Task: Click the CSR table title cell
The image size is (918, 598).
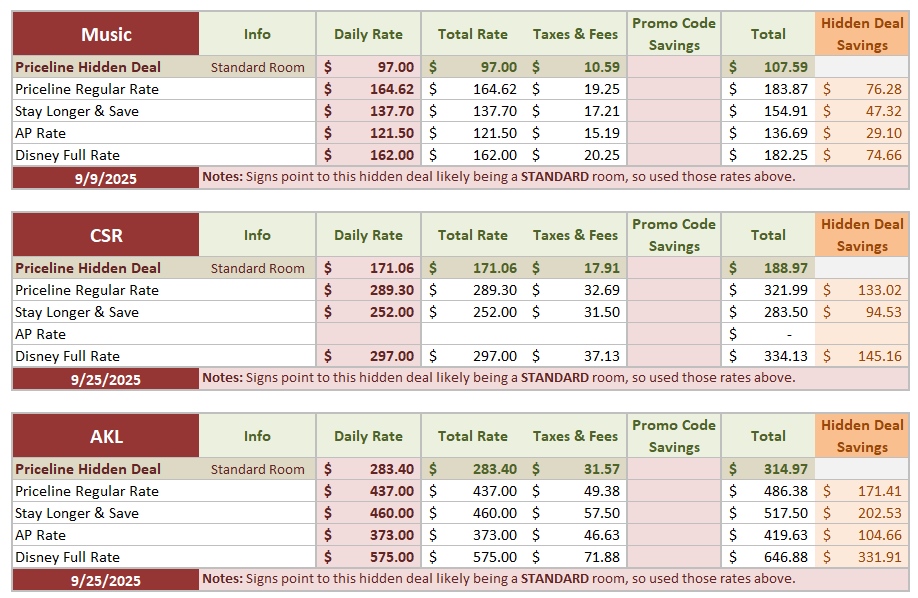Action: pyautogui.click(x=106, y=235)
